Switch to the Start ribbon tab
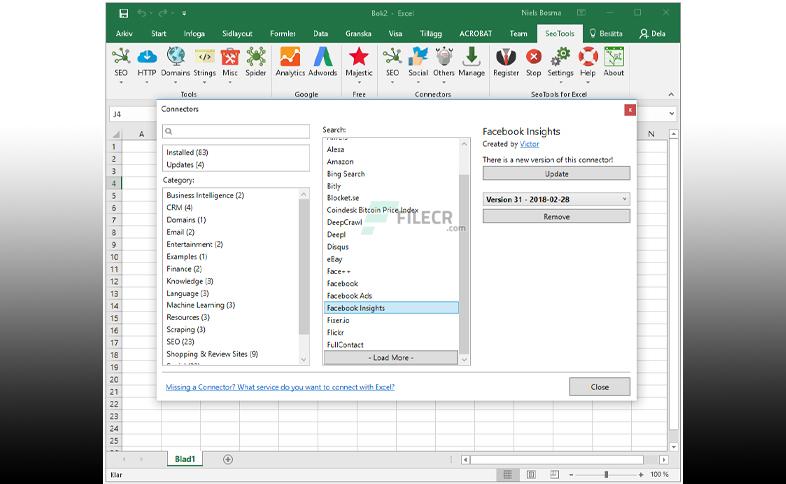Viewport: 786px width, 484px height. [158, 34]
